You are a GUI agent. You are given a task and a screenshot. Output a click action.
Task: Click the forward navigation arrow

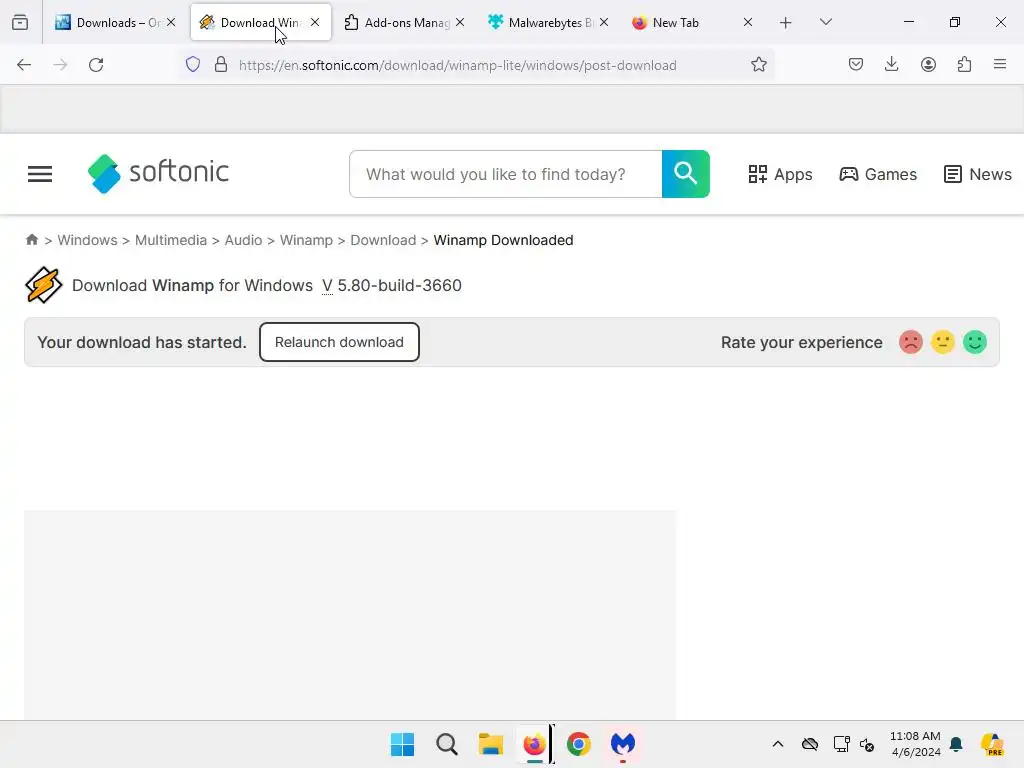tap(60, 65)
